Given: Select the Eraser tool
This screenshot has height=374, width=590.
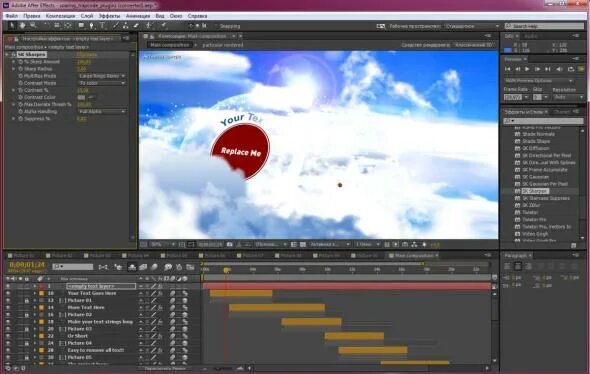Looking at the screenshot, I should pos(136,25).
